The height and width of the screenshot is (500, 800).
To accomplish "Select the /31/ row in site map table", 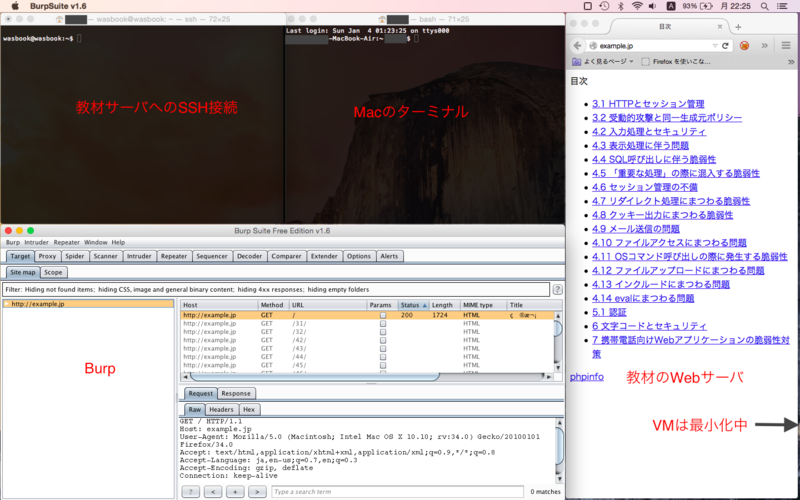I will (367, 323).
